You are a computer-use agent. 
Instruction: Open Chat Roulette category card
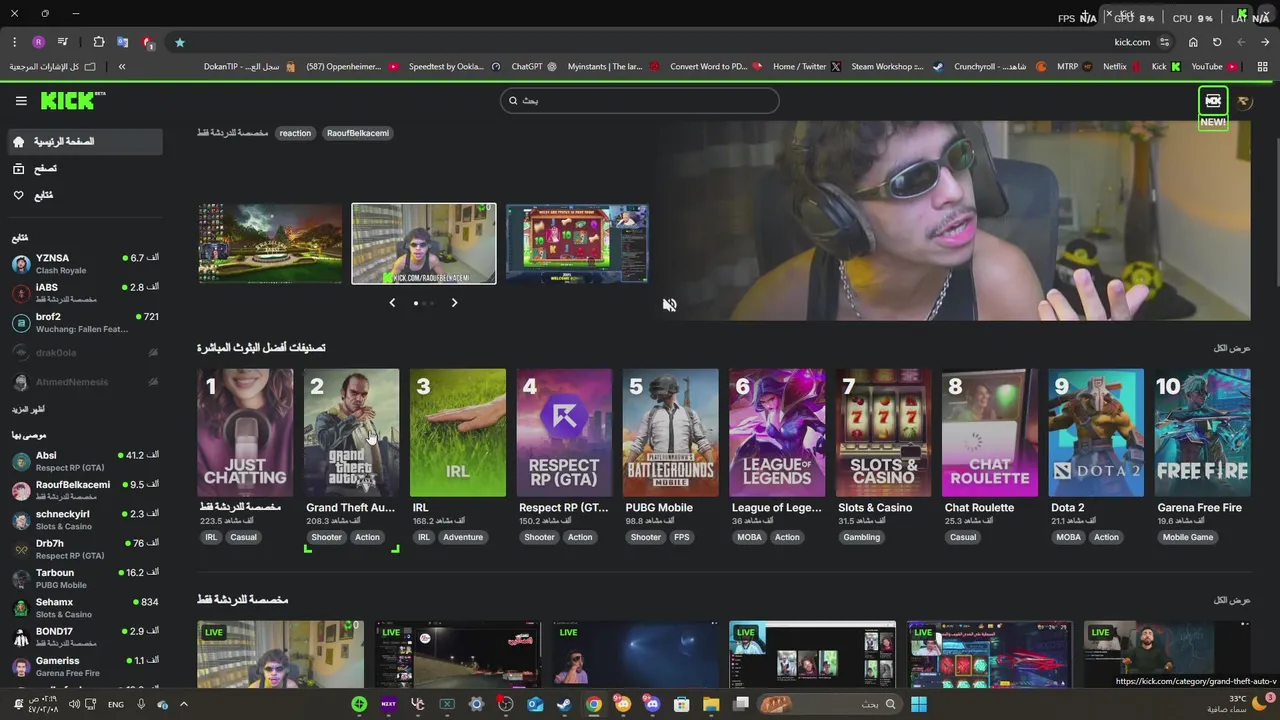pos(990,433)
